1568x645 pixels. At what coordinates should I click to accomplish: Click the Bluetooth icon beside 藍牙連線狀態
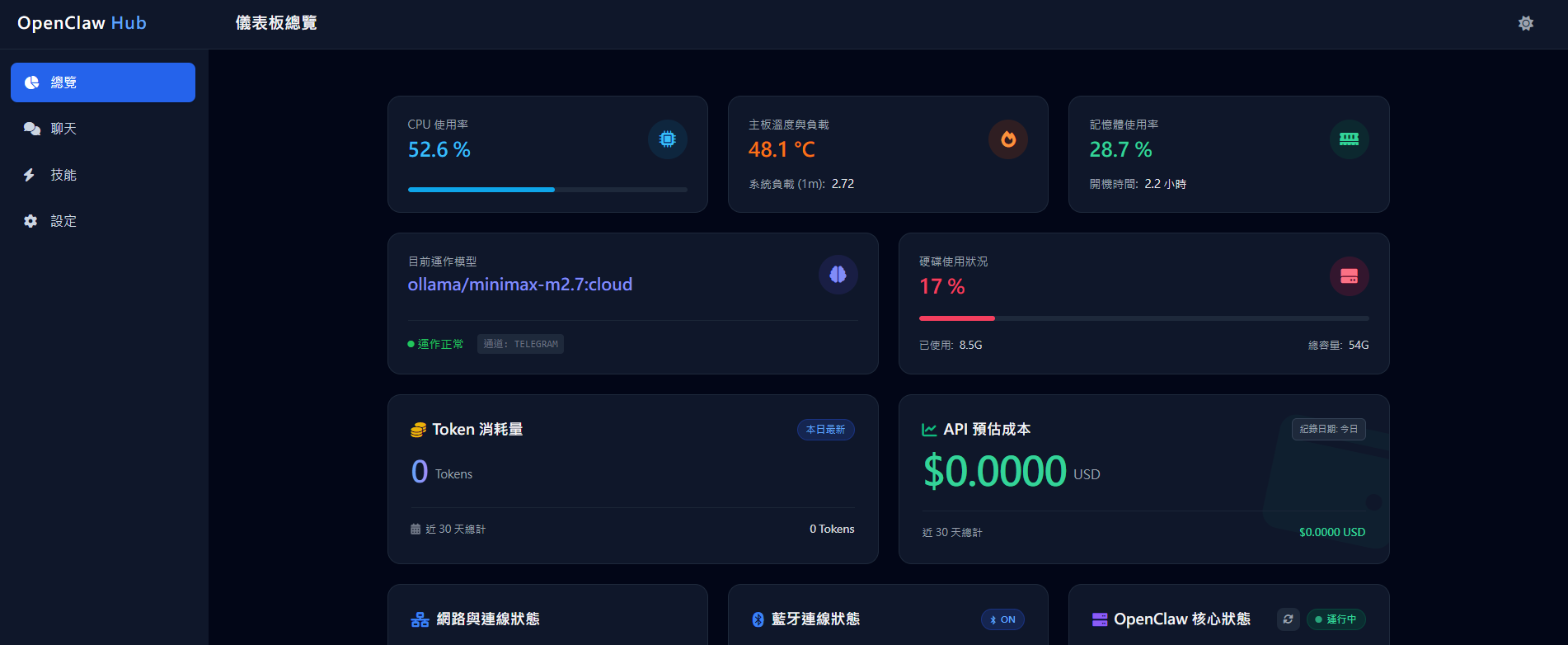point(758,619)
